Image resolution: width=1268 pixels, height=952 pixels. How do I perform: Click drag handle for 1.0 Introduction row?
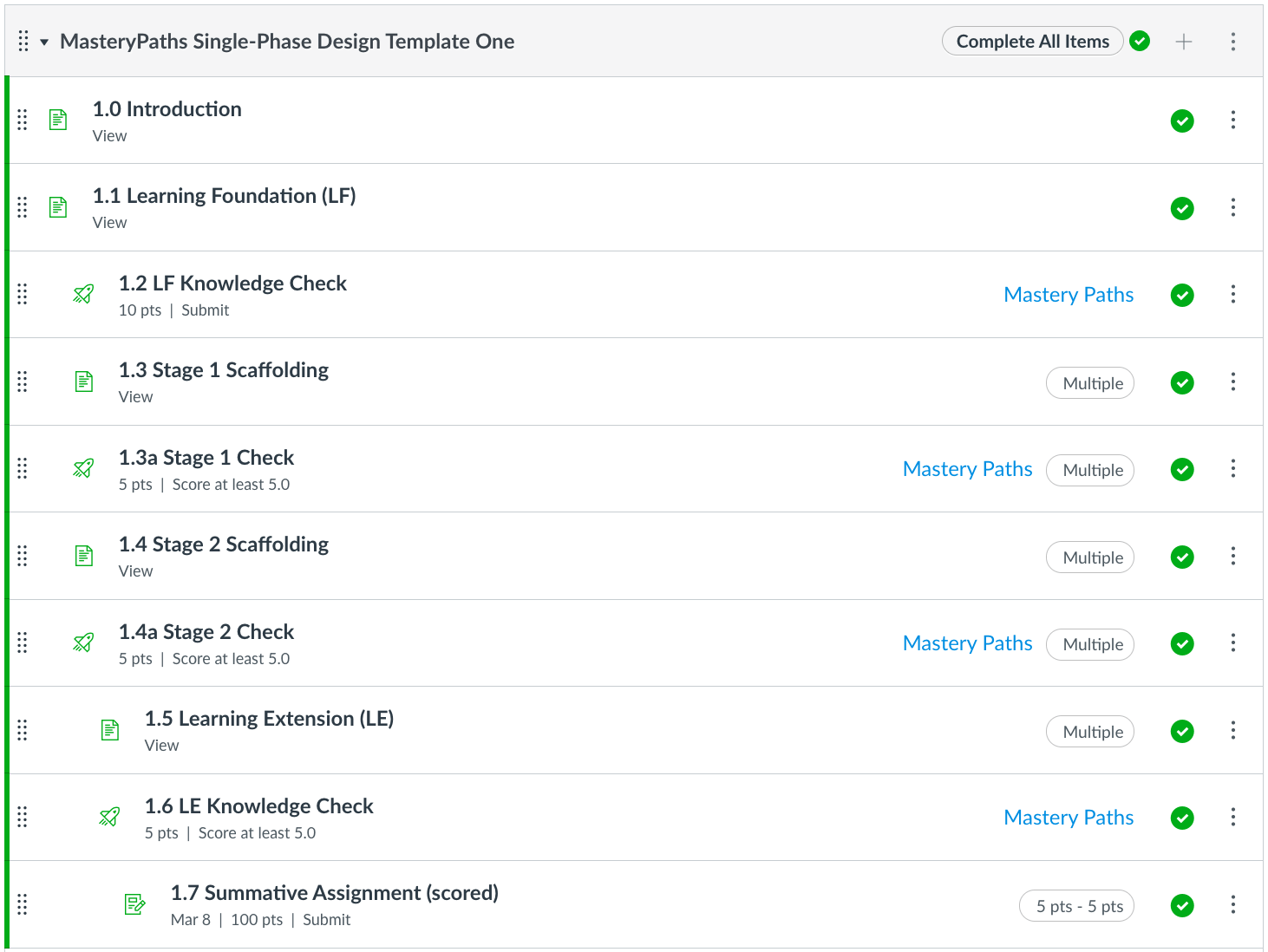(x=23, y=120)
